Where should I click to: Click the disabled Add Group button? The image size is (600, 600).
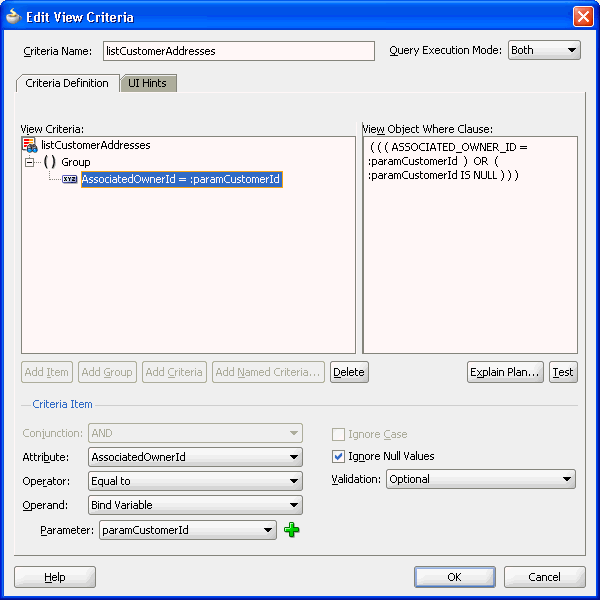[107, 372]
